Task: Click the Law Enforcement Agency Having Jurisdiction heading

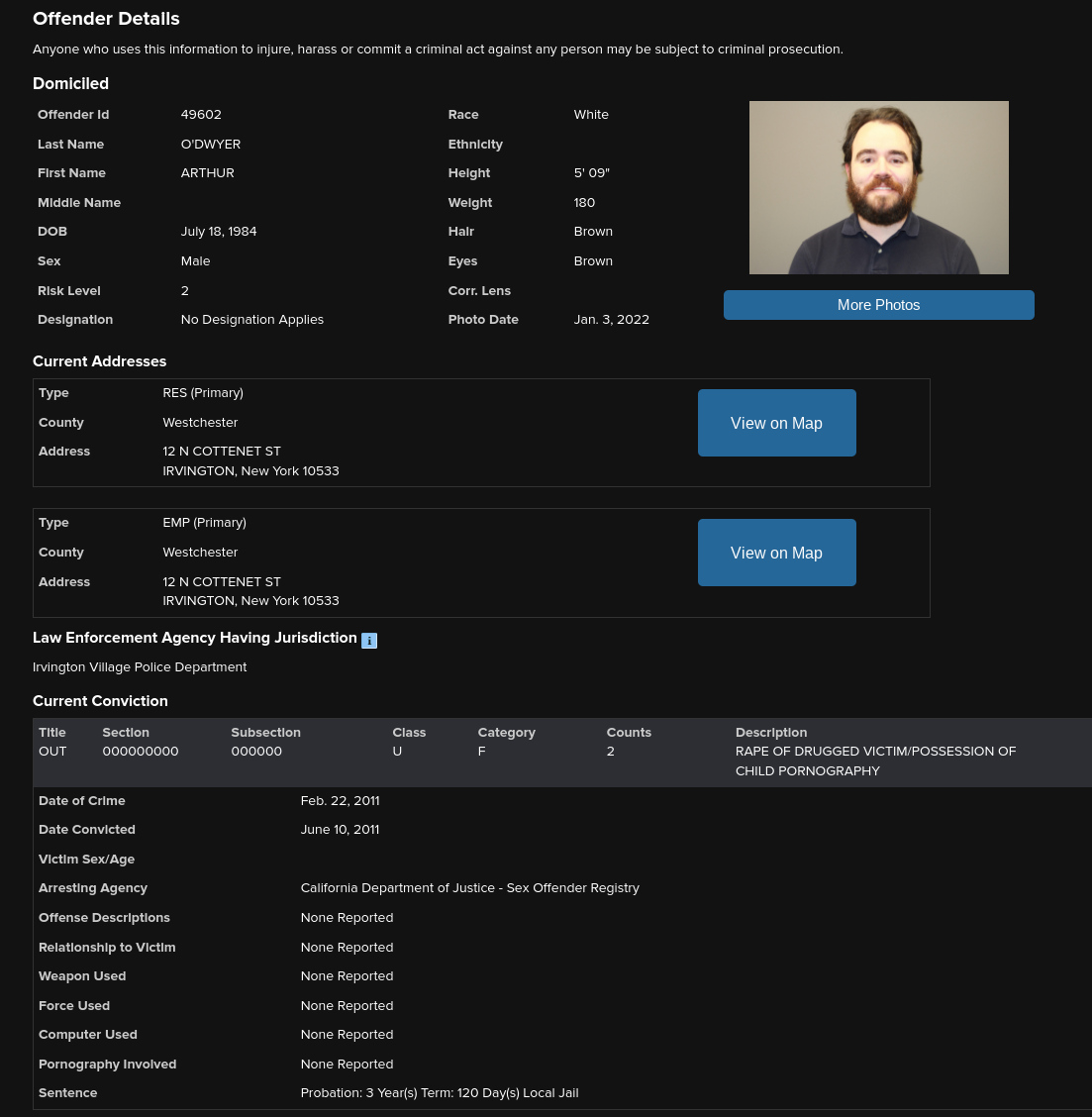Action: pos(194,638)
